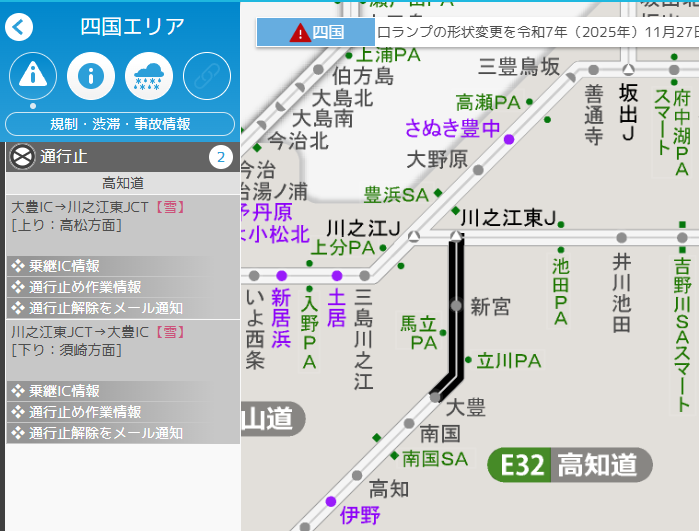Click the 新宮 interchange marker
This screenshot has width=699, height=531.
click(456, 306)
